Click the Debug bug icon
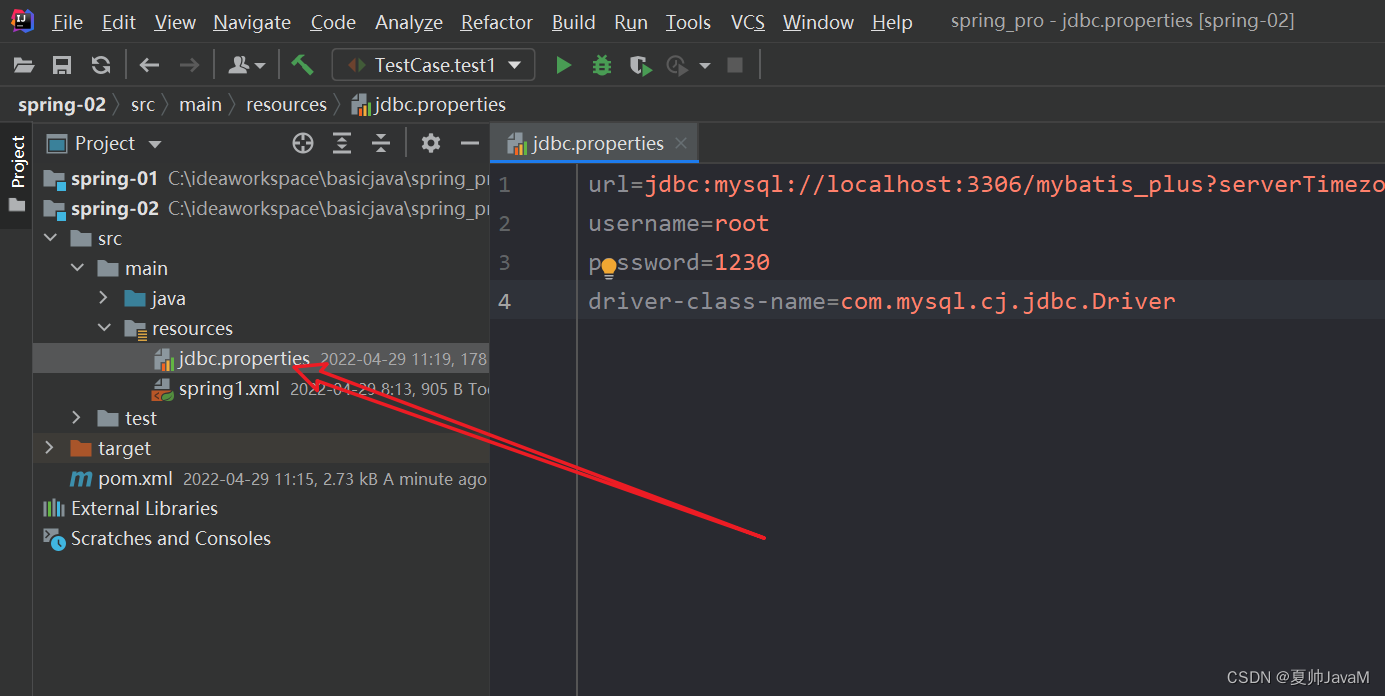Screen dimensions: 1385x696 pyautogui.click(x=602, y=66)
